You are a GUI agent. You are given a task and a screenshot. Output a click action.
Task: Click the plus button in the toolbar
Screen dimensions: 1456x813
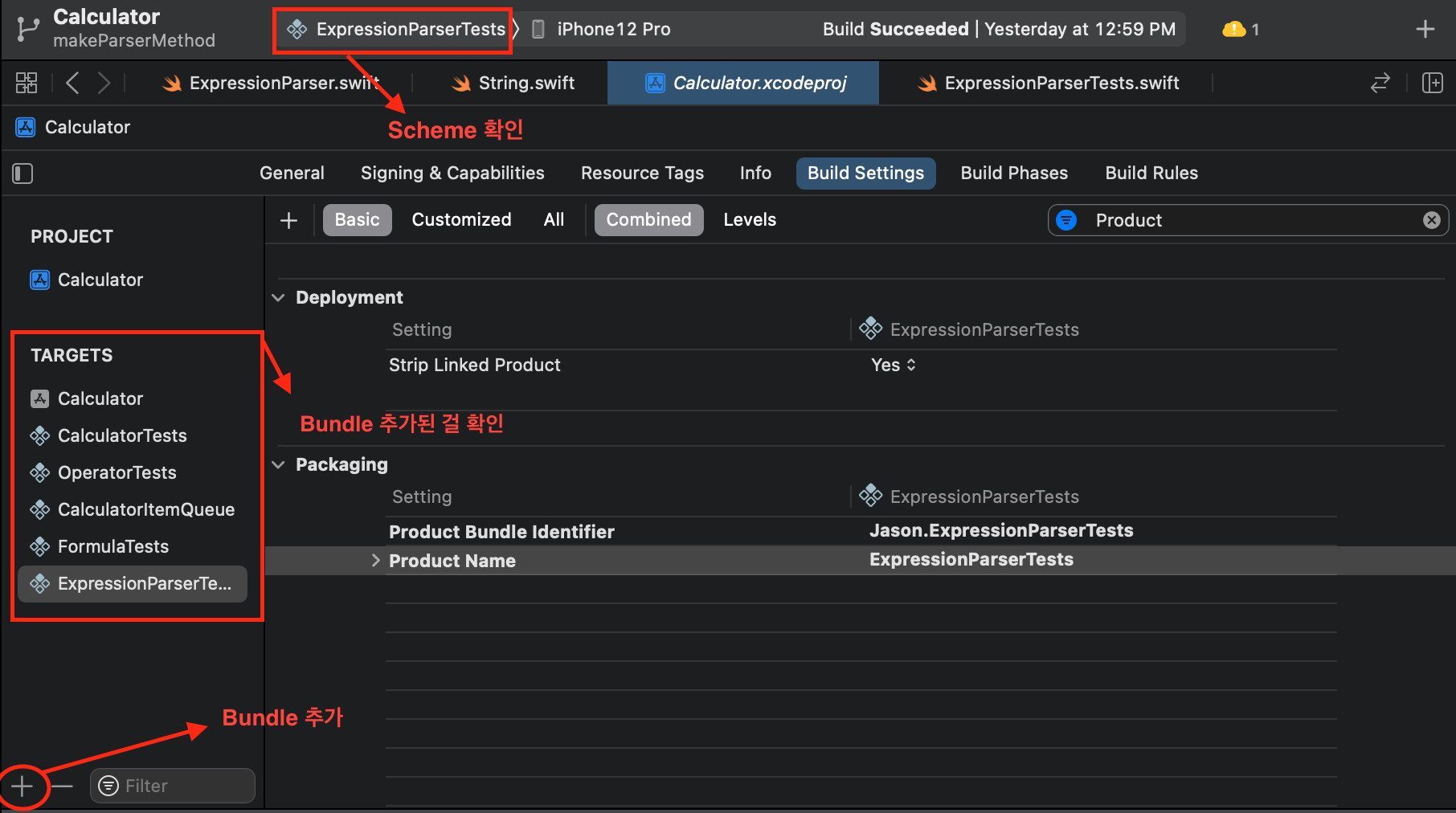click(1425, 29)
